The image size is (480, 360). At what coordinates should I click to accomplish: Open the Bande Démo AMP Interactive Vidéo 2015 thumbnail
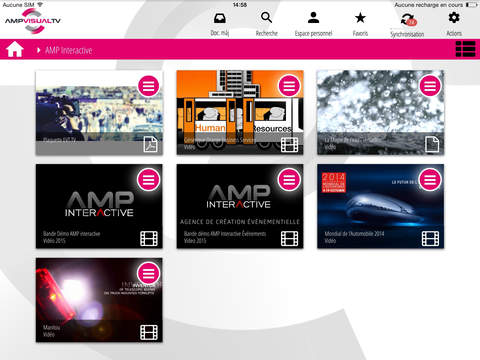pyautogui.click(x=99, y=206)
